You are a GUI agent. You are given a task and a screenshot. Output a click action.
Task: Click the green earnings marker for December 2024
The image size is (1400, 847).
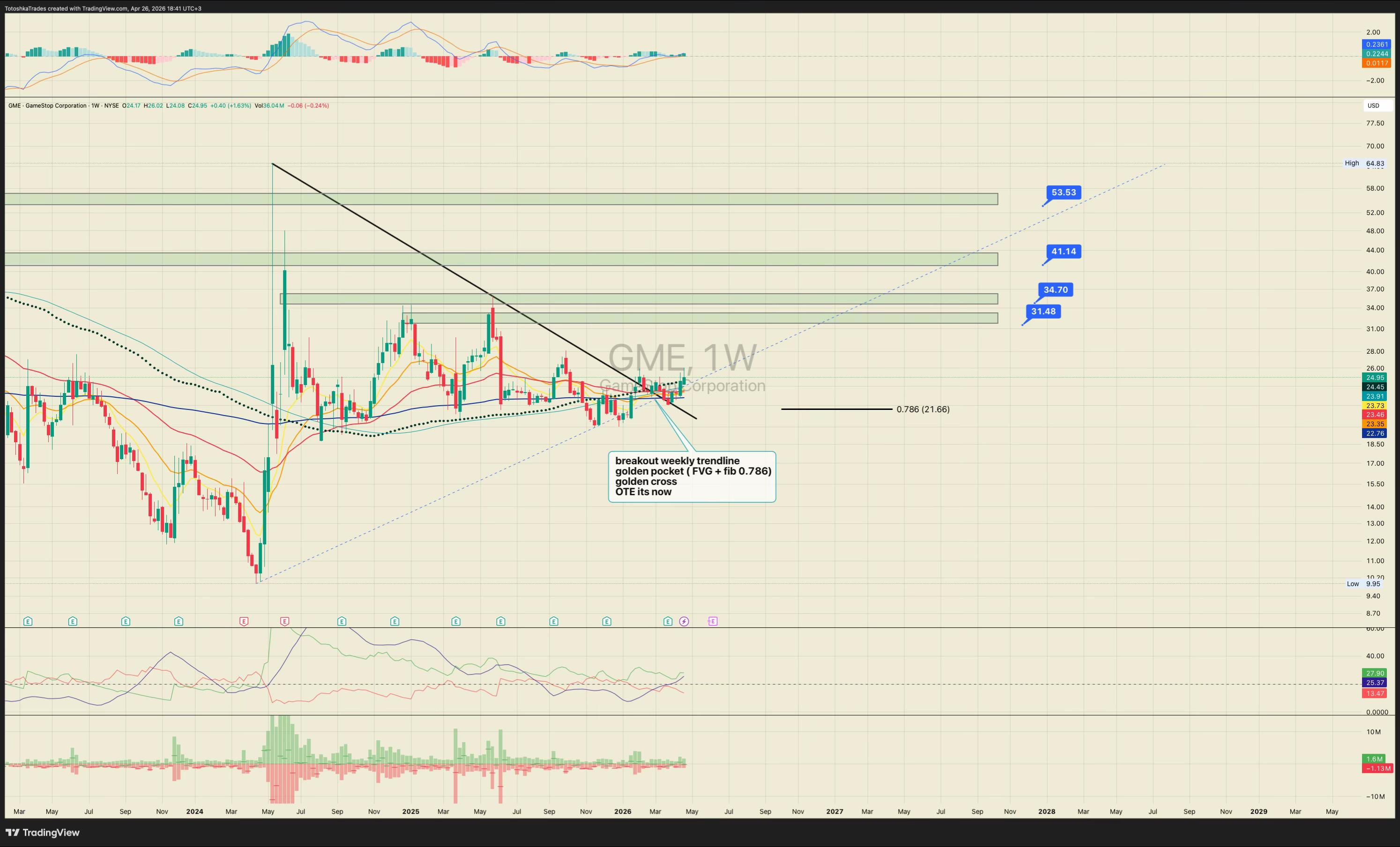pos(395,622)
